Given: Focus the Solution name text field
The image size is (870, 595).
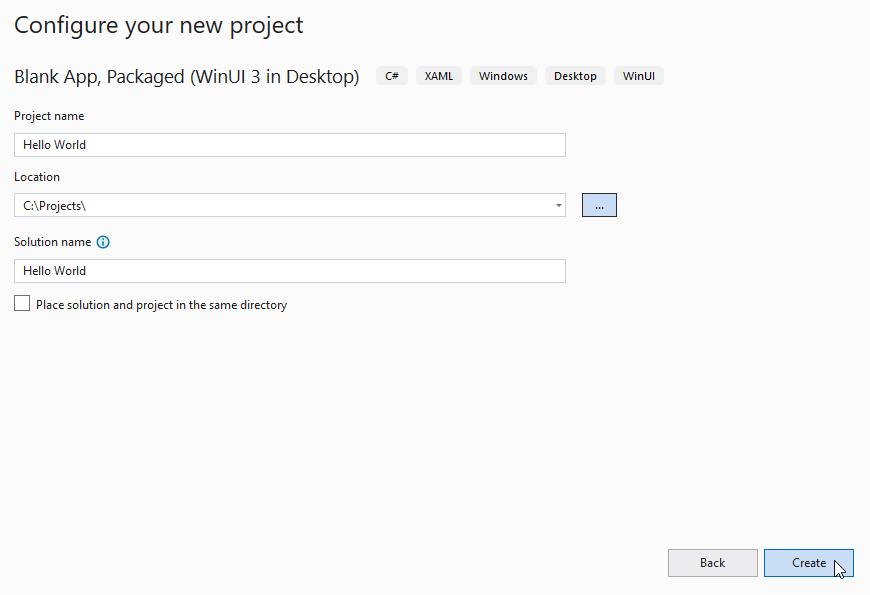Looking at the screenshot, I should [x=290, y=270].
